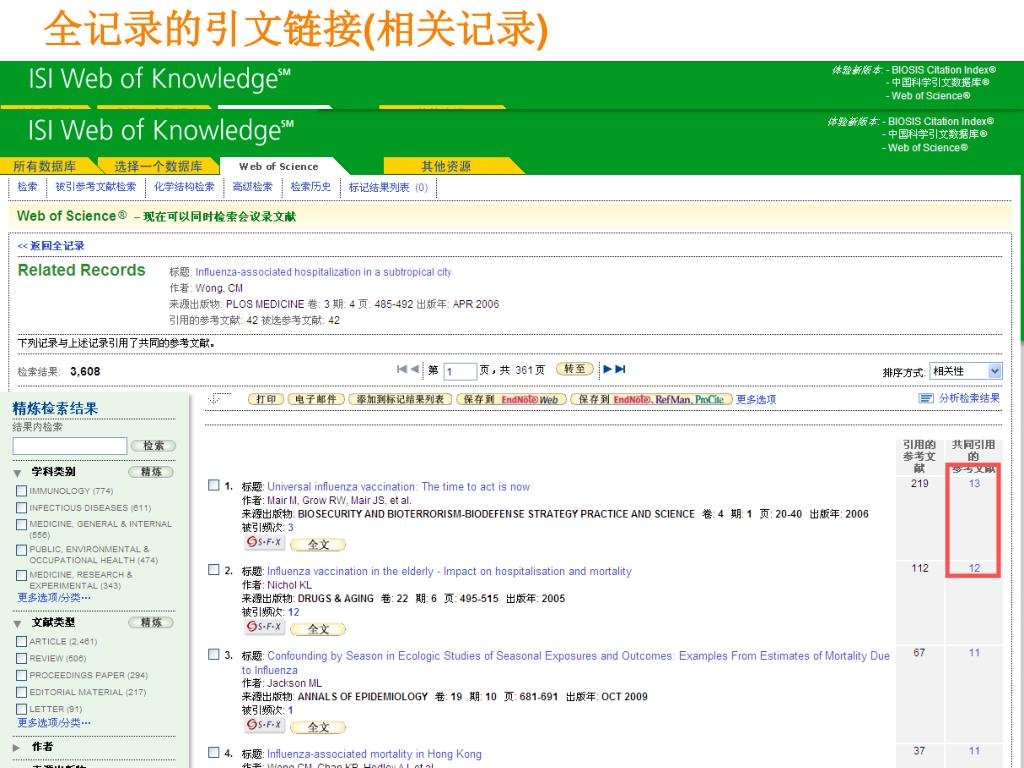Select the Web of Science tab

pos(279,166)
